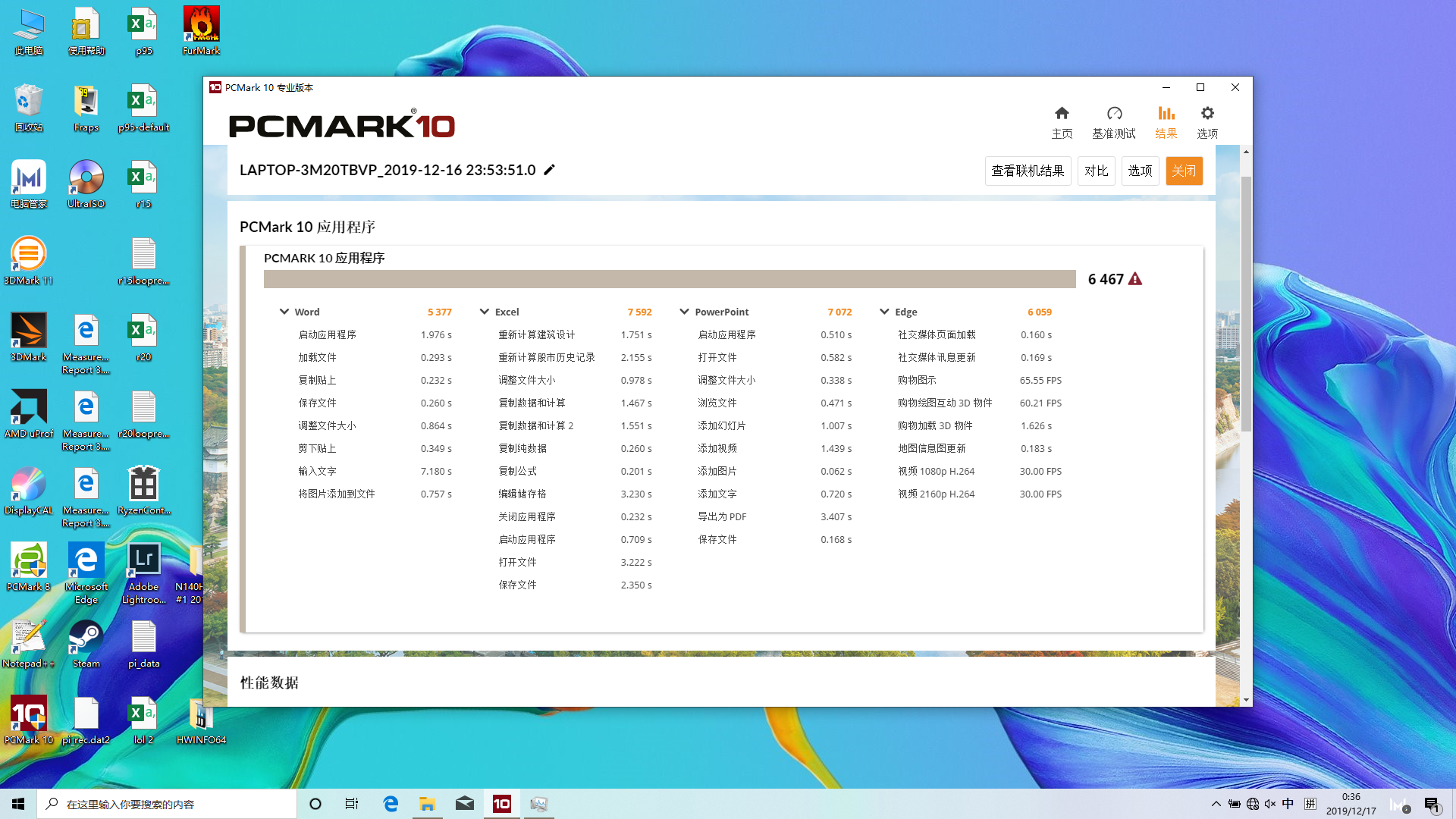Select the Fraps desktop icon
The height and width of the screenshot is (819, 1456).
point(86,108)
